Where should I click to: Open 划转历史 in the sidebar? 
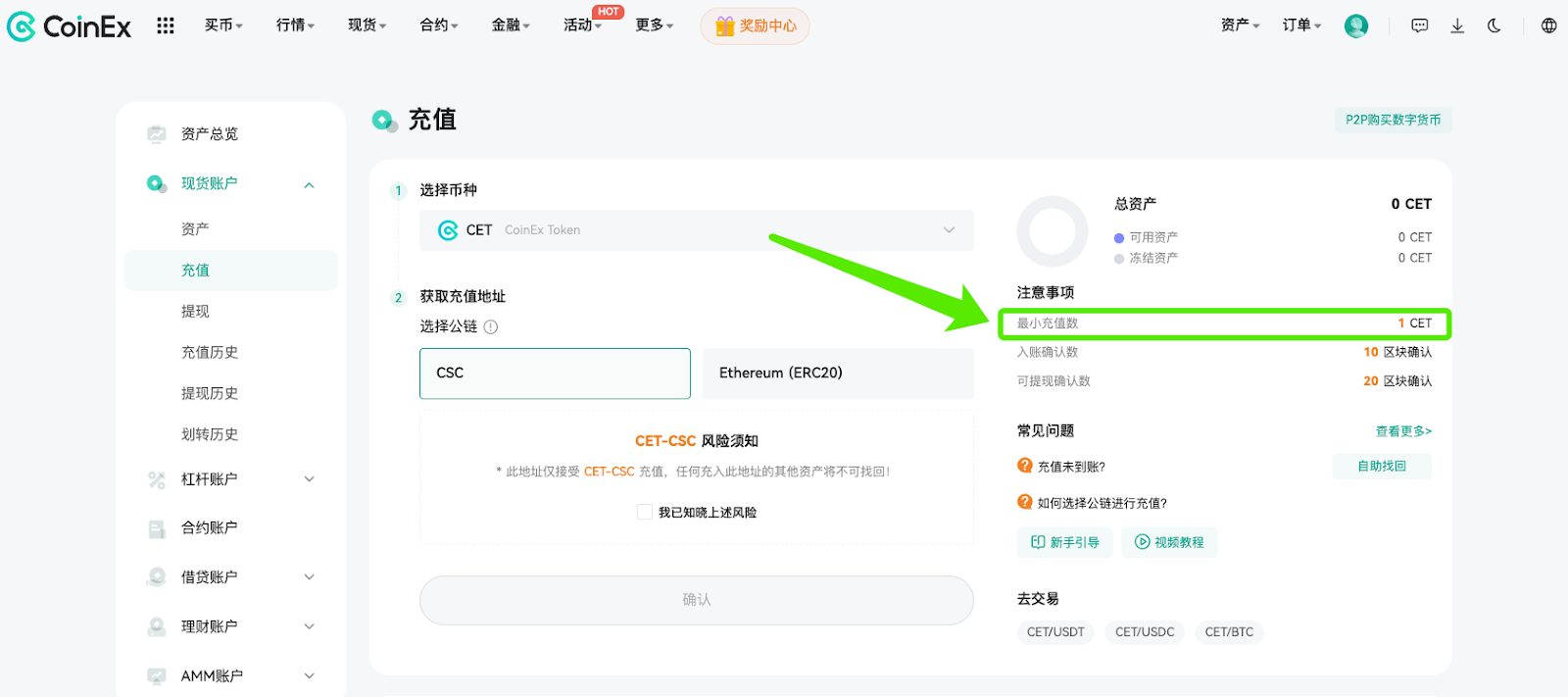(209, 434)
